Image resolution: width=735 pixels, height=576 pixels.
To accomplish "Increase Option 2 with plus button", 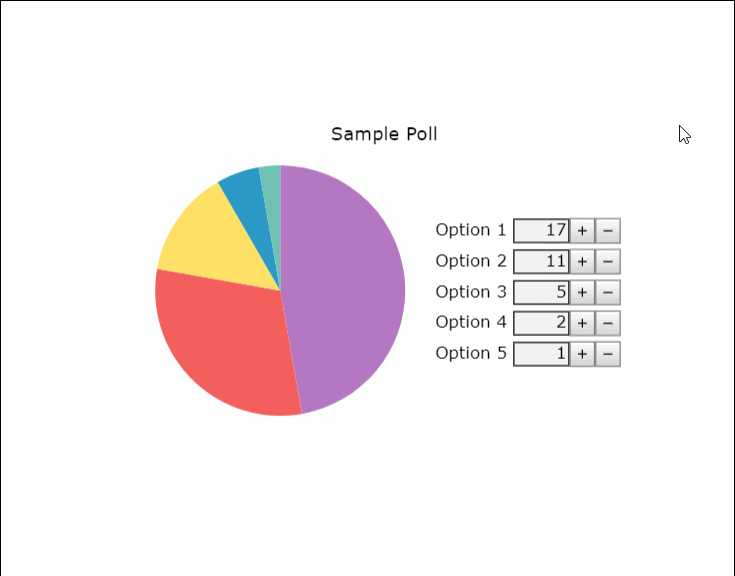I will (582, 262).
